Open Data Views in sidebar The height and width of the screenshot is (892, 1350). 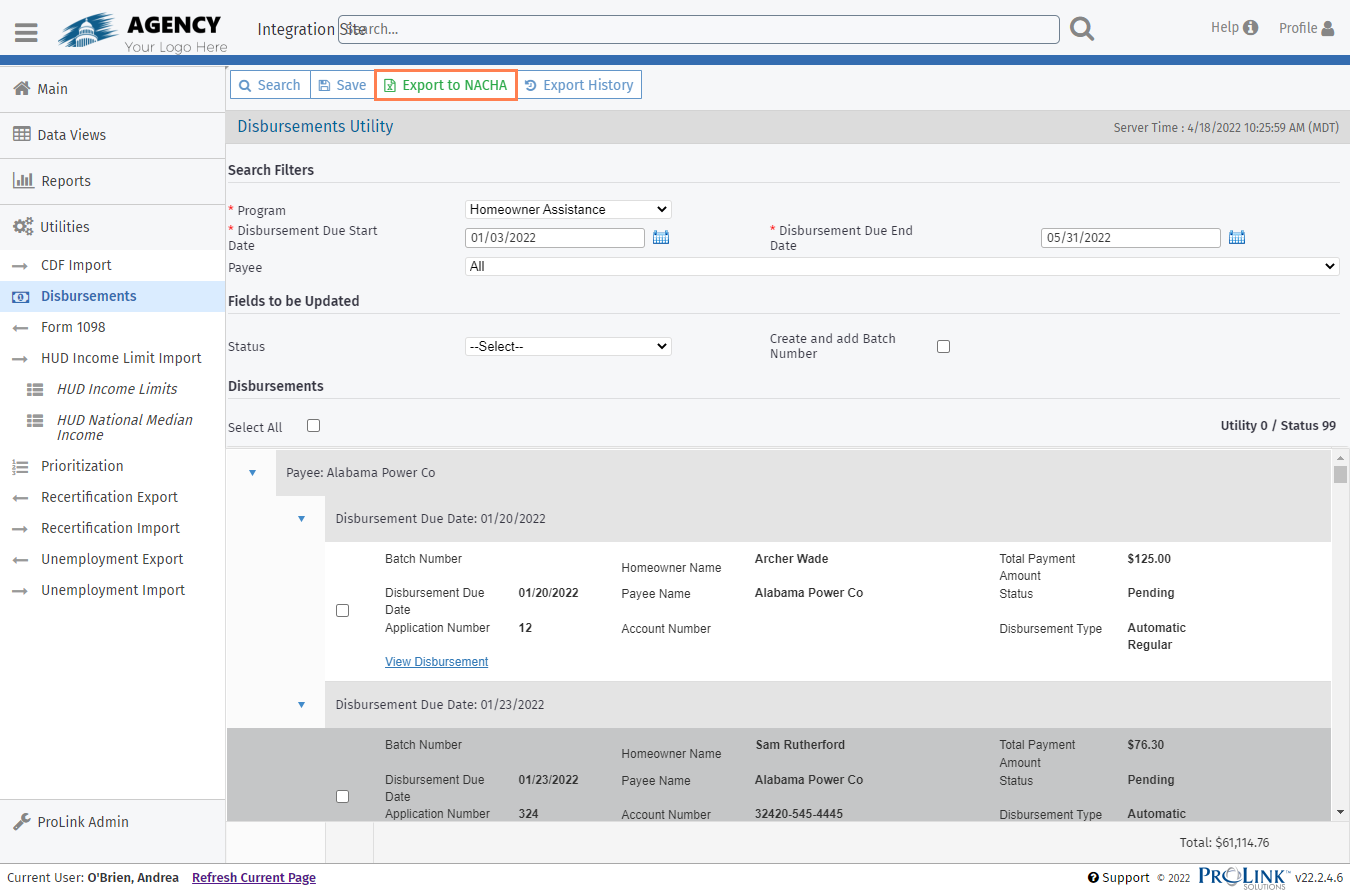pos(71,135)
